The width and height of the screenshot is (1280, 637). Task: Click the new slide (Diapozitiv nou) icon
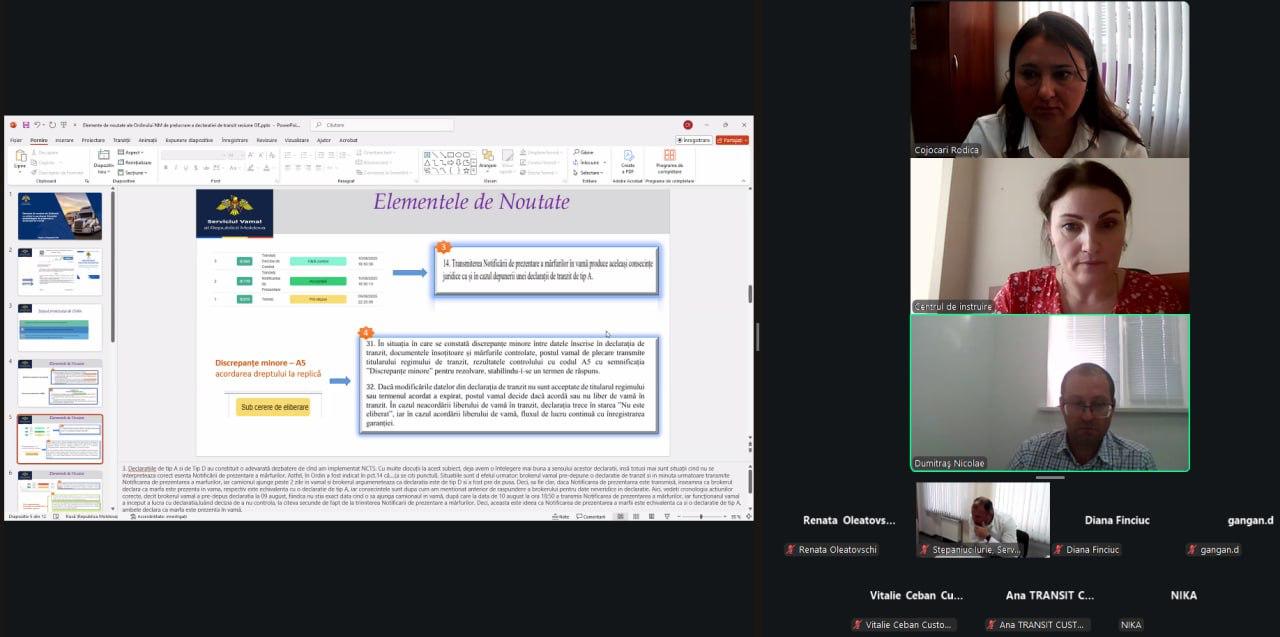click(x=103, y=158)
